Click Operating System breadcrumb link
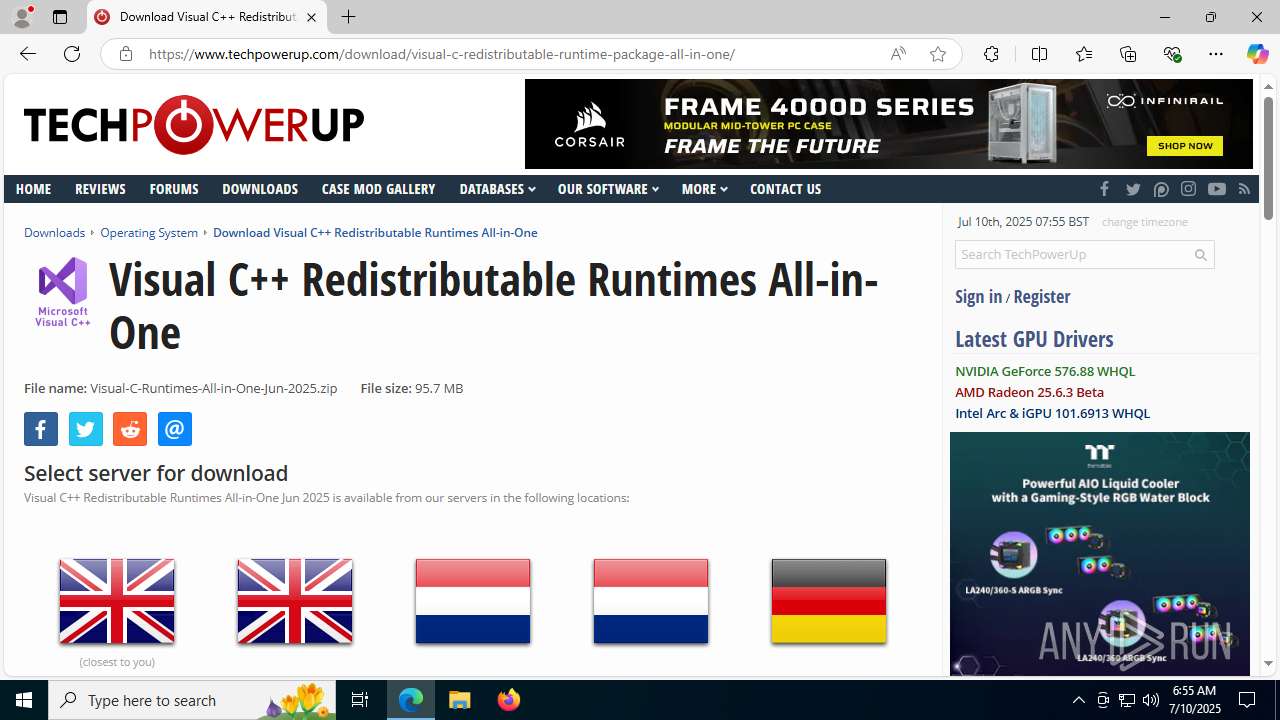Viewport: 1280px width, 720px height. click(149, 232)
